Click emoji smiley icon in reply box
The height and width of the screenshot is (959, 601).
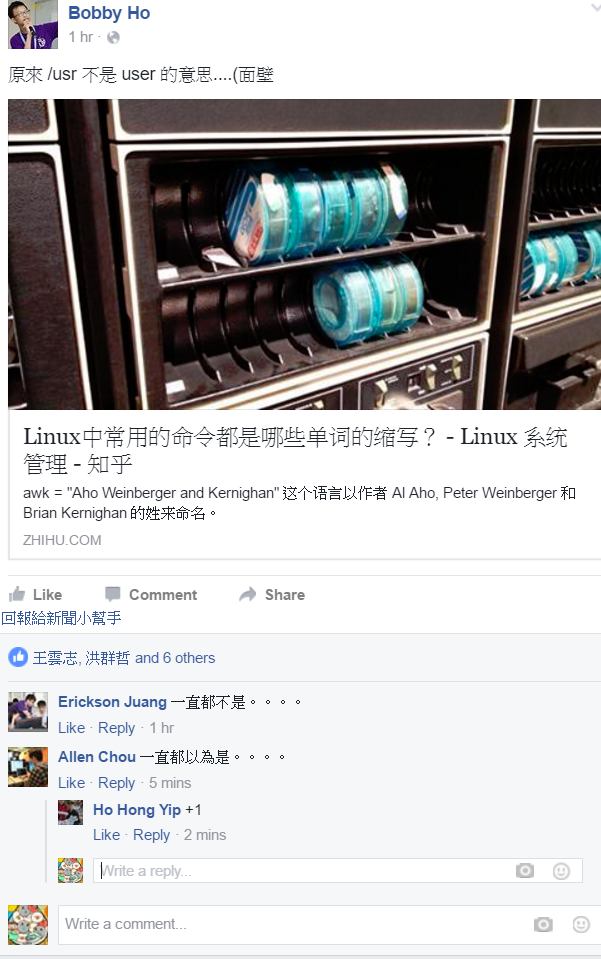pyautogui.click(x=561, y=870)
